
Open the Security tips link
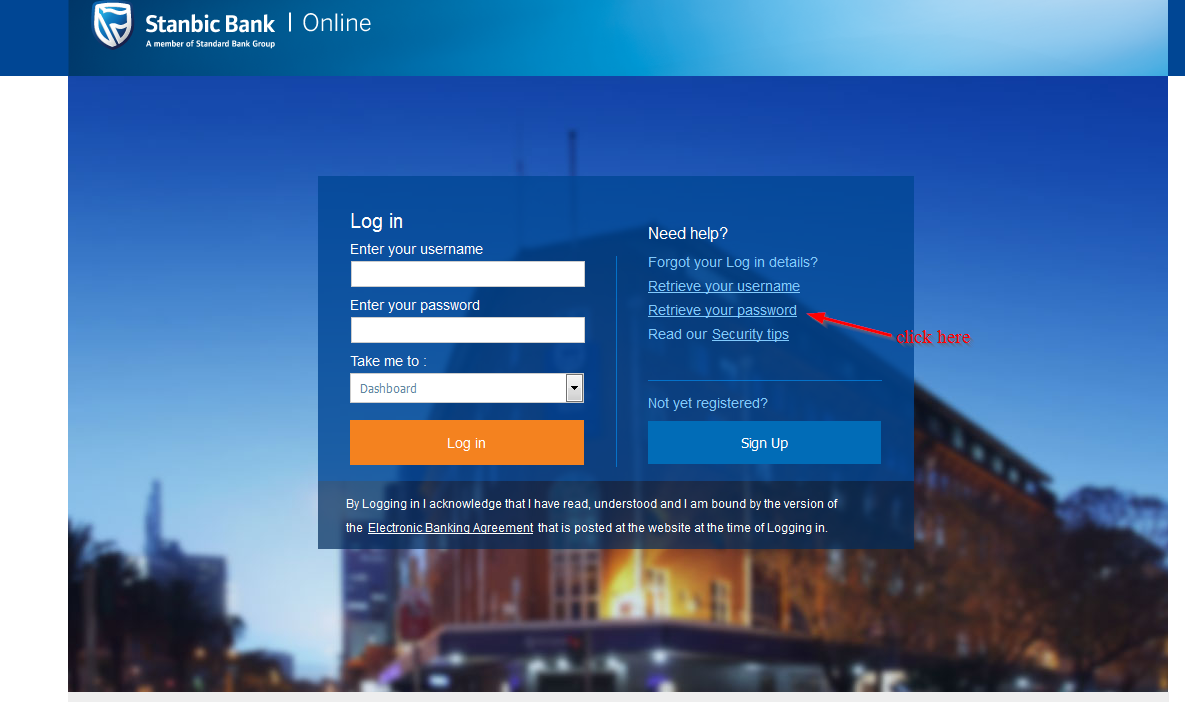tap(750, 334)
